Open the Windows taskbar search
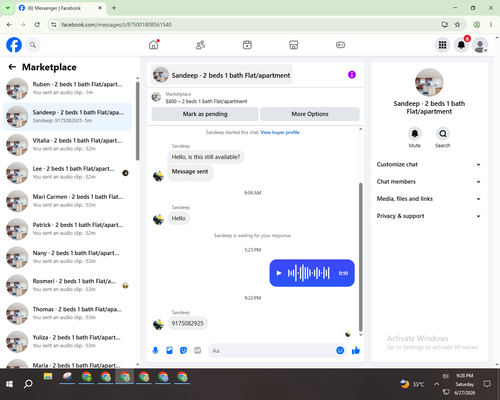Viewport: 500px width, 400px height. click(x=28, y=384)
